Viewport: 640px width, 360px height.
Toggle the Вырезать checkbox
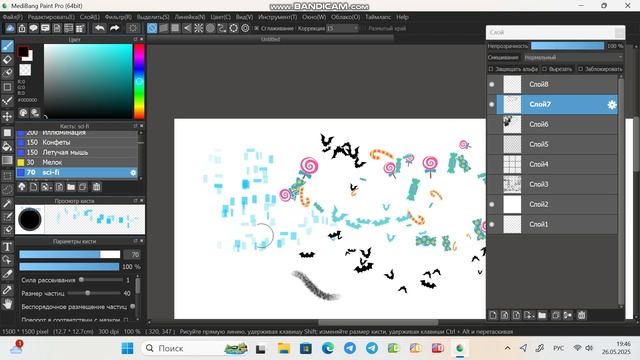pos(544,69)
